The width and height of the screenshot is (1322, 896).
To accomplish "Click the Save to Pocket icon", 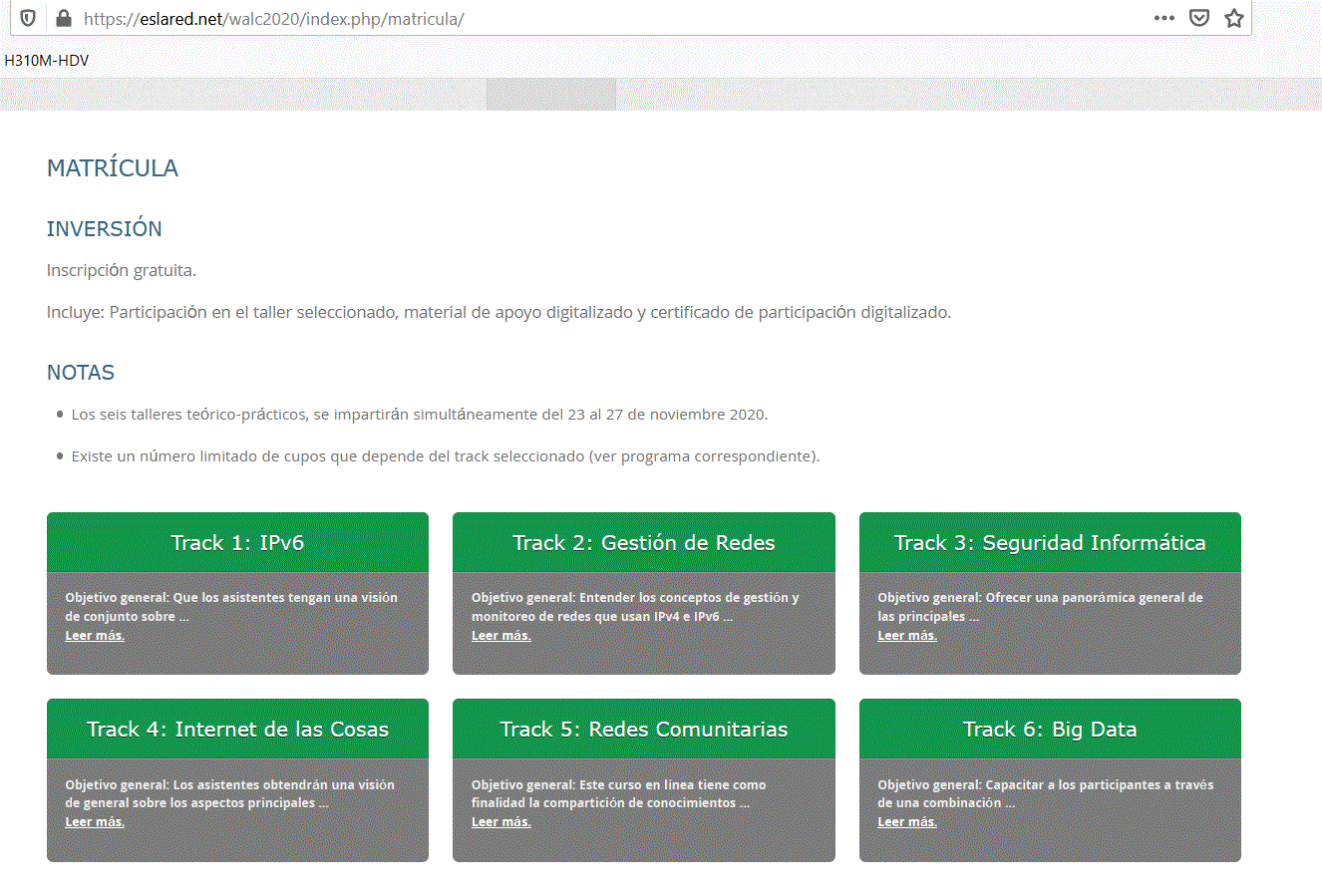I will tap(1199, 18).
